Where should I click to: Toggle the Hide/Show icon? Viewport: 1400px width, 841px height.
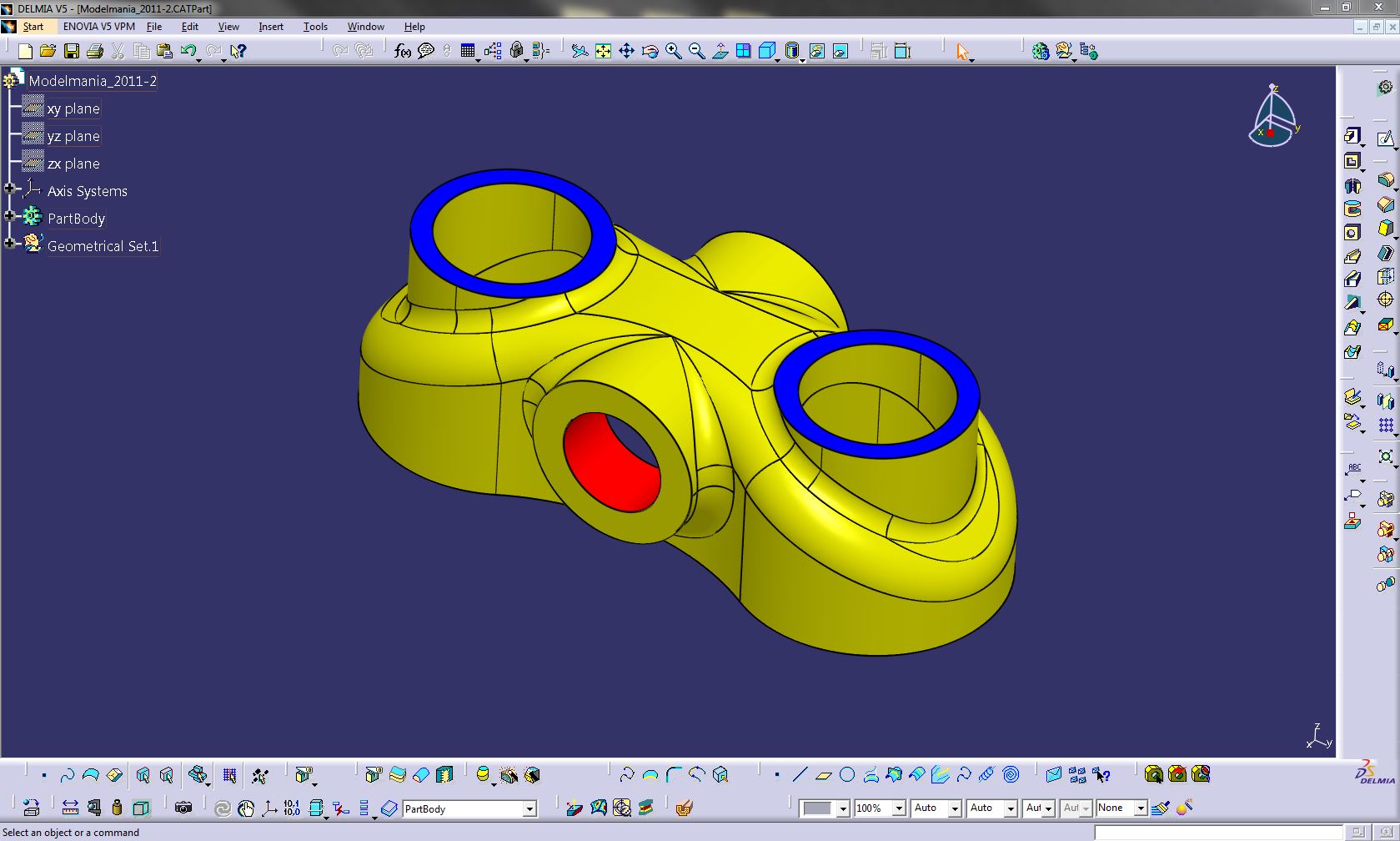(x=816, y=51)
